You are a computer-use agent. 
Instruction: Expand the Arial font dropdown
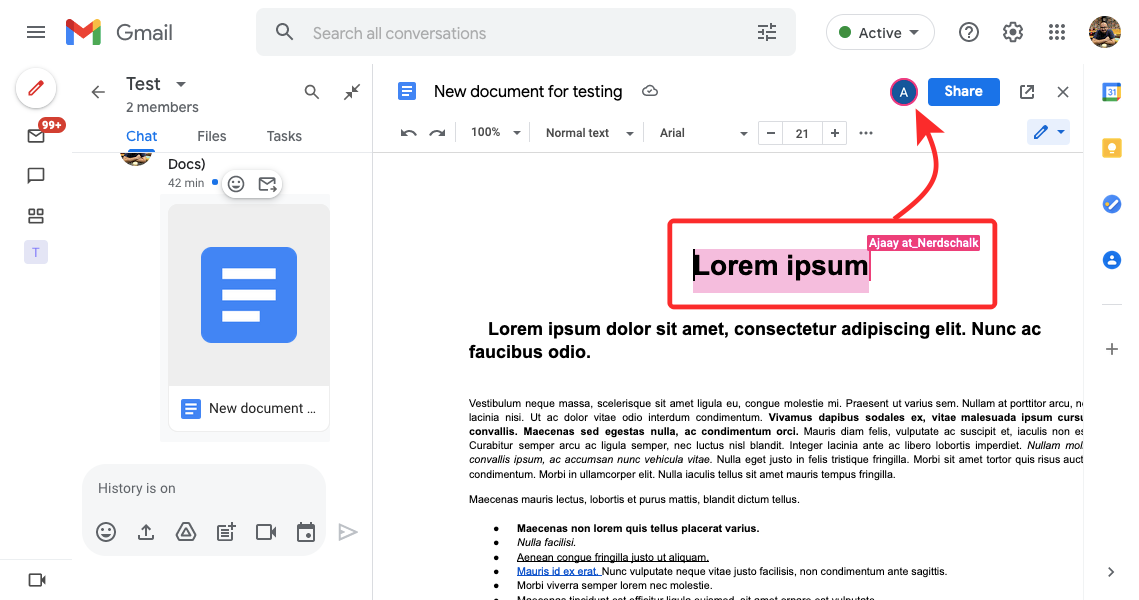(703, 133)
